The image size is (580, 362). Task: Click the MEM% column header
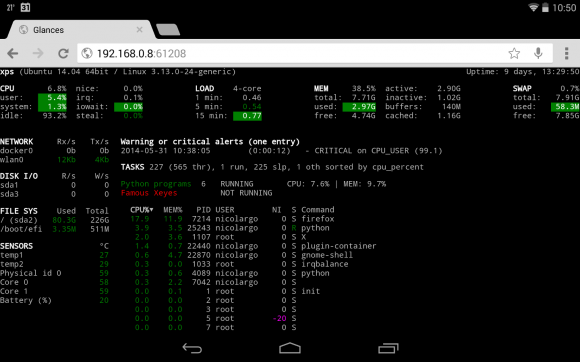click(x=173, y=210)
